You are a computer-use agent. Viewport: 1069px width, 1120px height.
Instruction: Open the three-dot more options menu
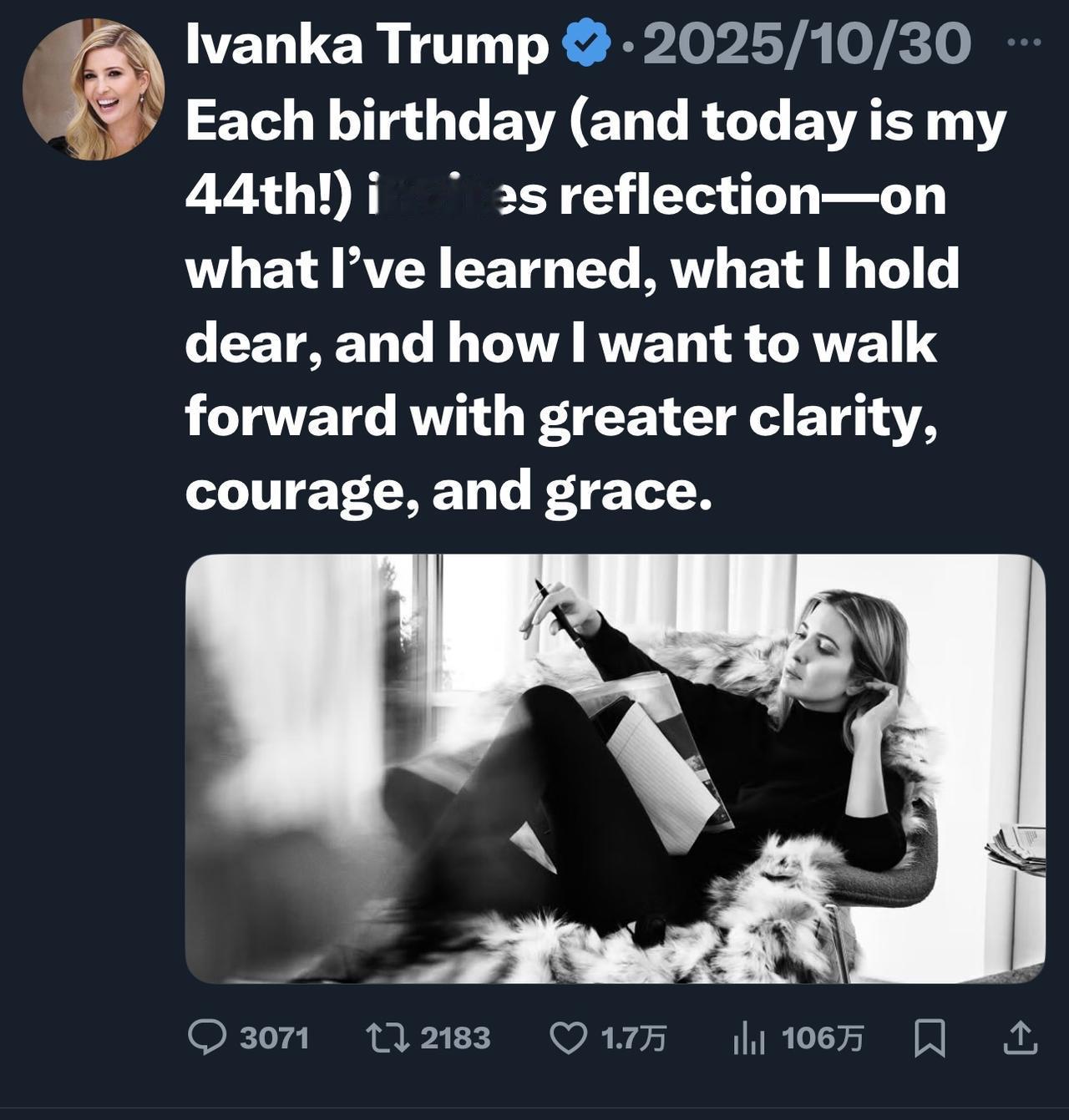coord(1024,42)
